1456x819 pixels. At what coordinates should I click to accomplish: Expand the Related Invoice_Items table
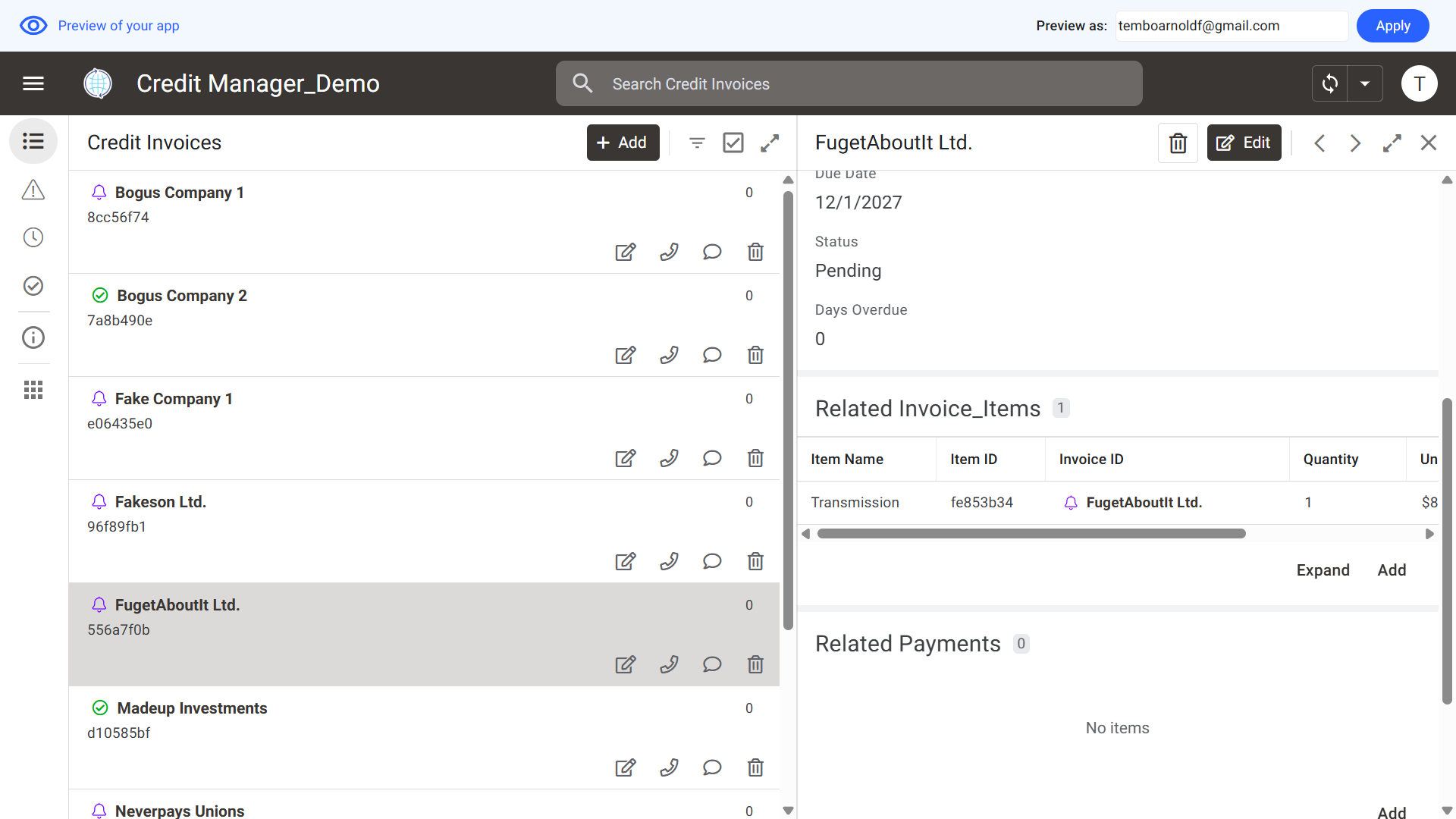pos(1323,570)
